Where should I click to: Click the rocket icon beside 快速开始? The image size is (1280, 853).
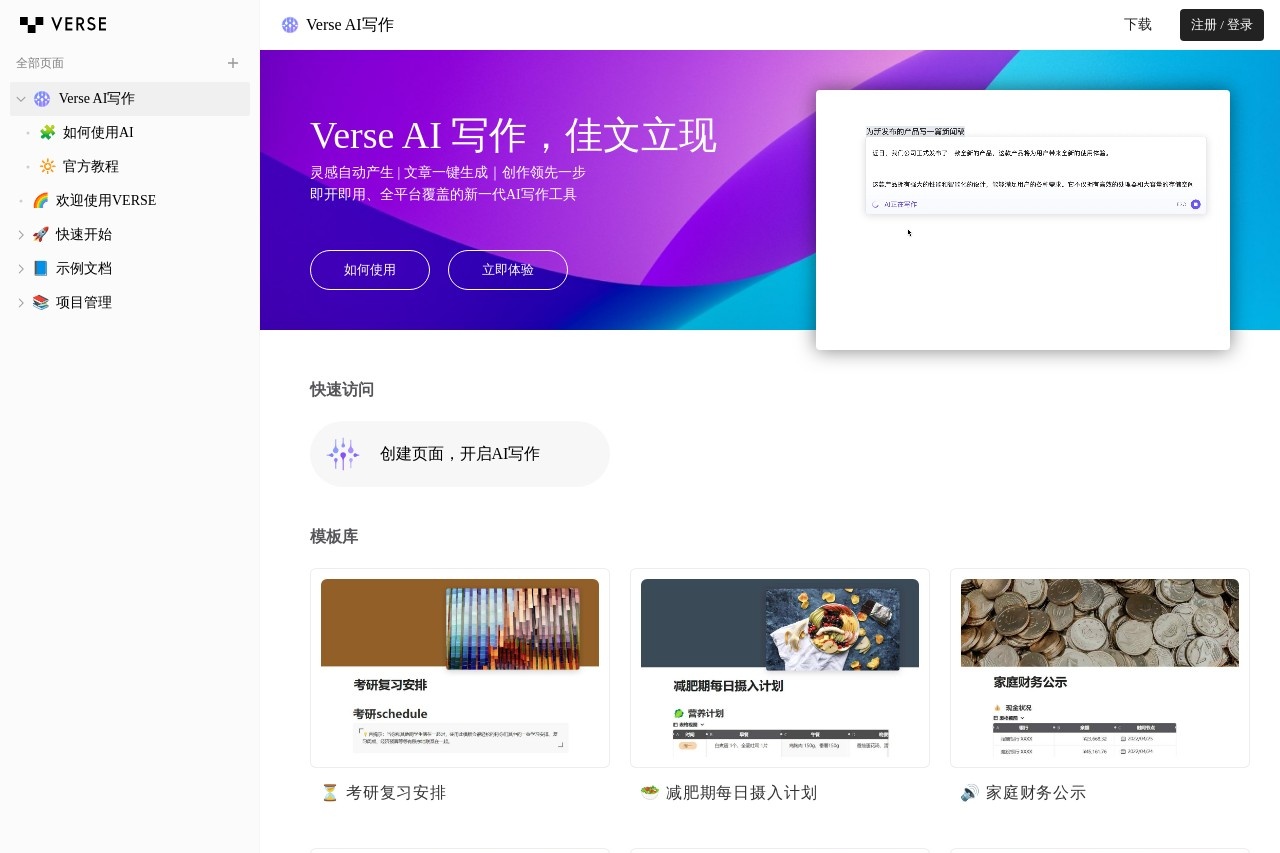pos(40,234)
